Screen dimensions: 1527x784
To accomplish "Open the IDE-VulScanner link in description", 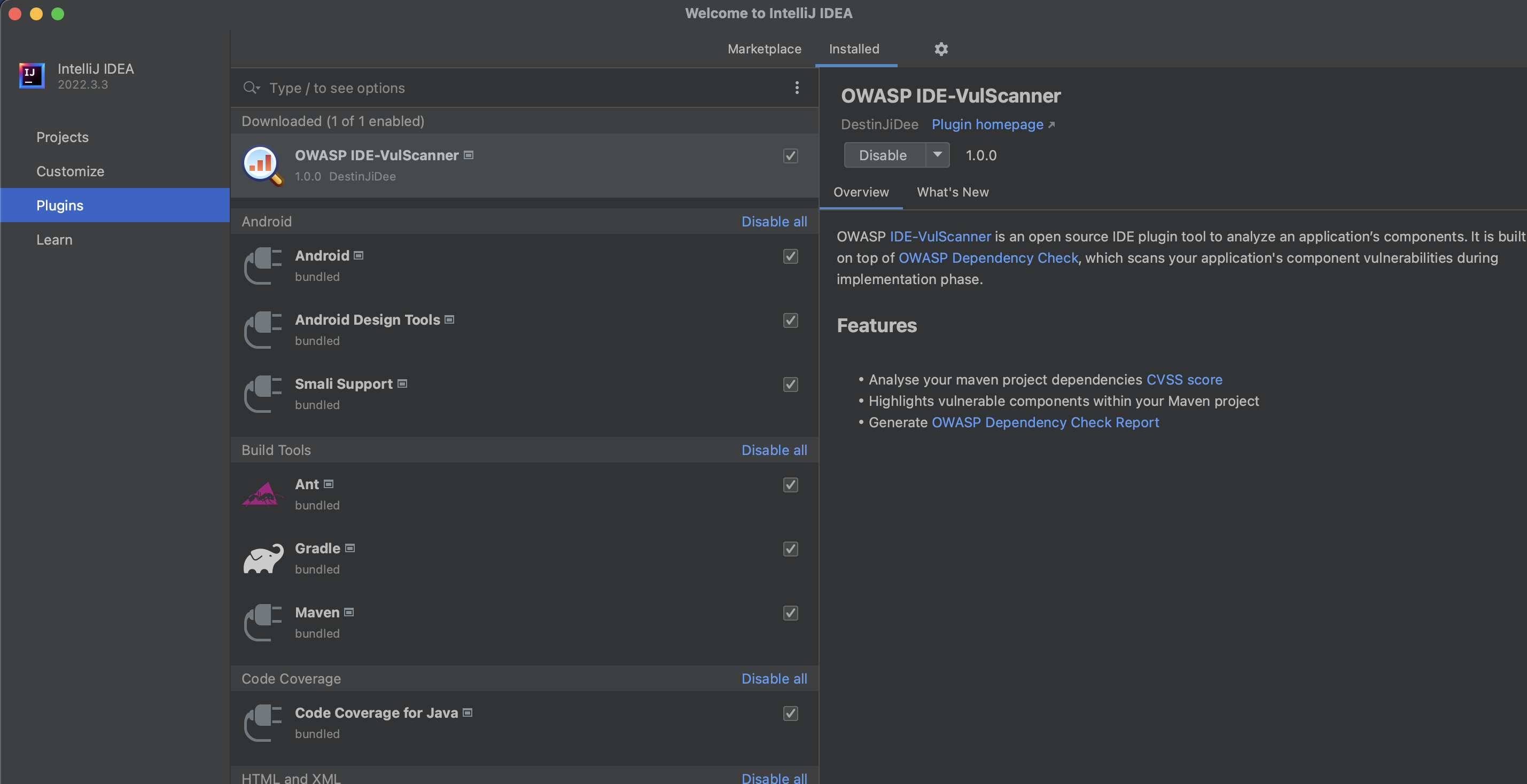I will pyautogui.click(x=940, y=237).
